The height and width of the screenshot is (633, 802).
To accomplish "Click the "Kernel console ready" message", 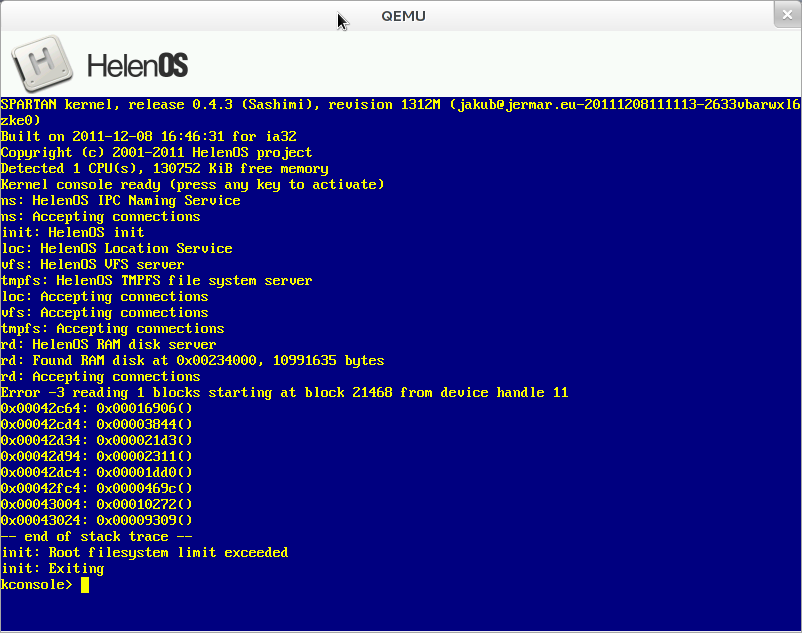I will [x=192, y=185].
